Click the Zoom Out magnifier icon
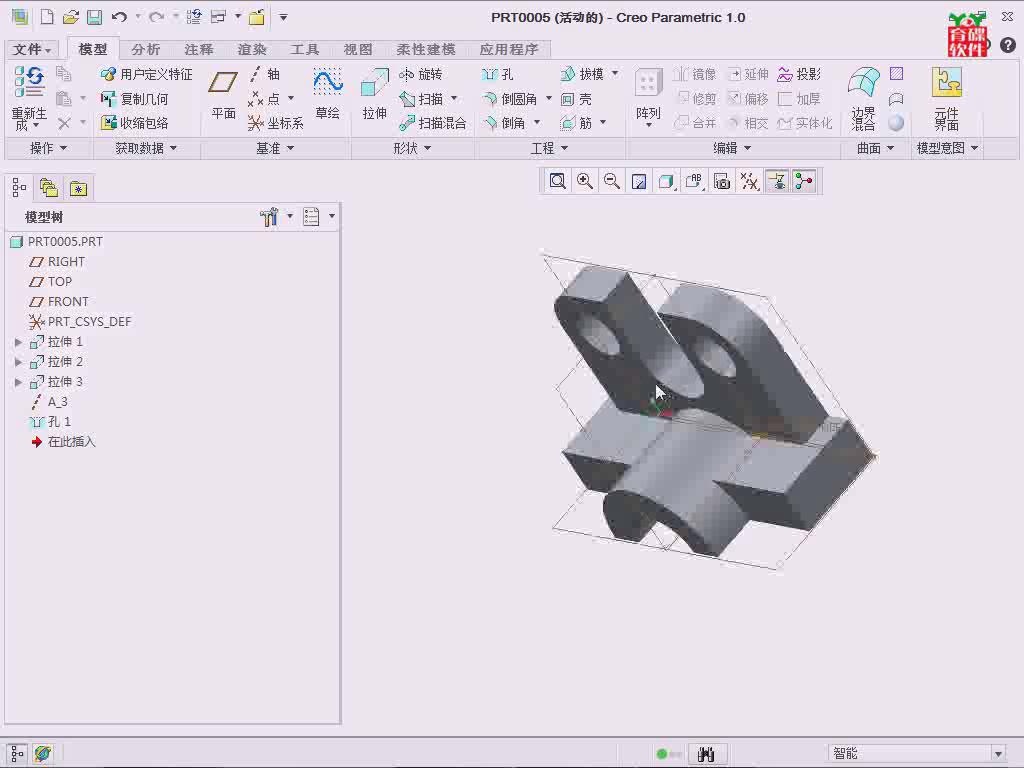 click(x=611, y=181)
